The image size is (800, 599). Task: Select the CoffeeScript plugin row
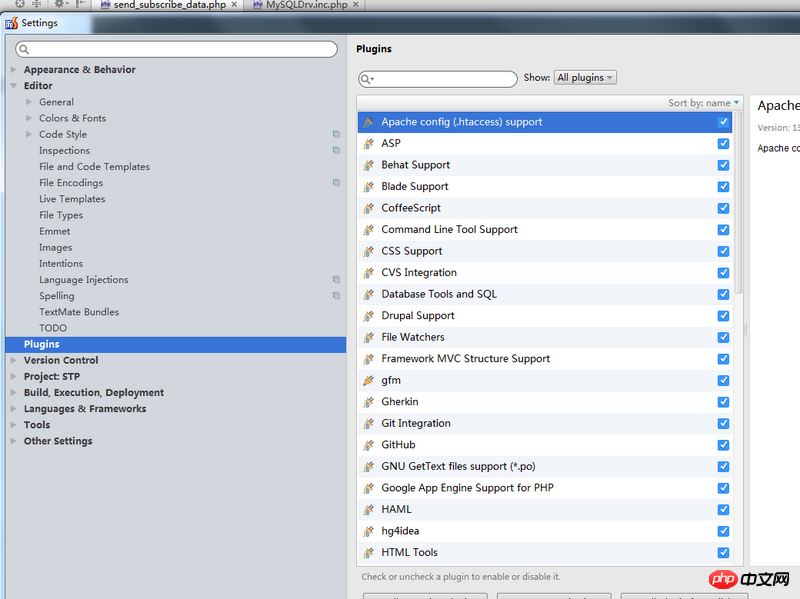pos(544,208)
